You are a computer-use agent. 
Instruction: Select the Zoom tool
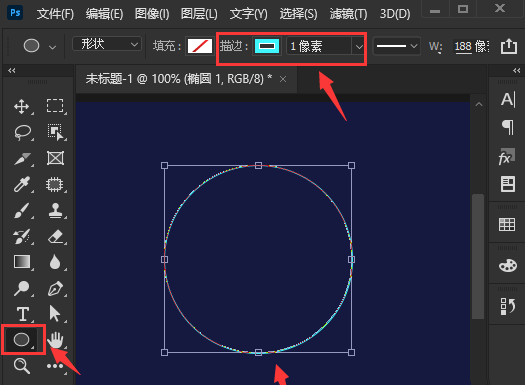coord(22,366)
